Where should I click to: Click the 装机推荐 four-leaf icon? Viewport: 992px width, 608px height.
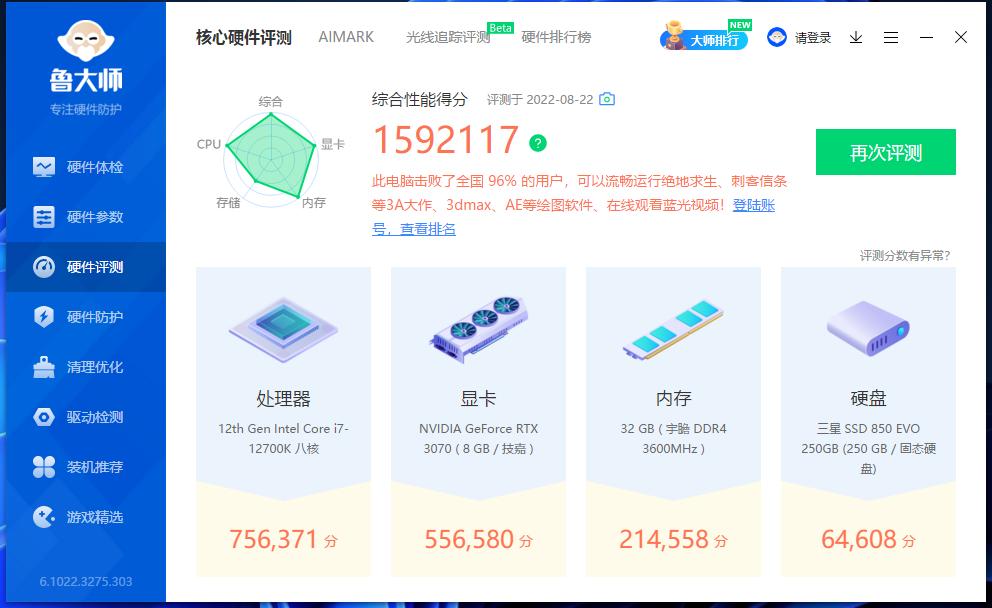44,467
